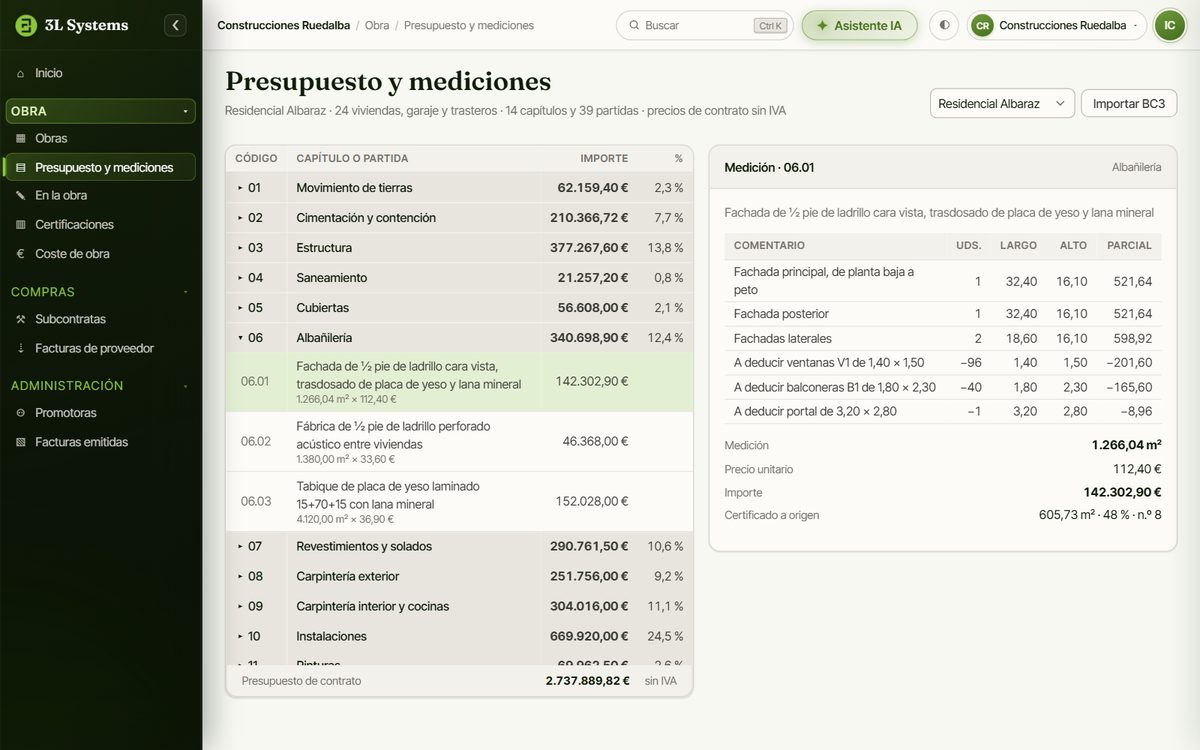Open Obras in the sidebar
Viewport: 1200px width, 750px height.
click(100, 138)
